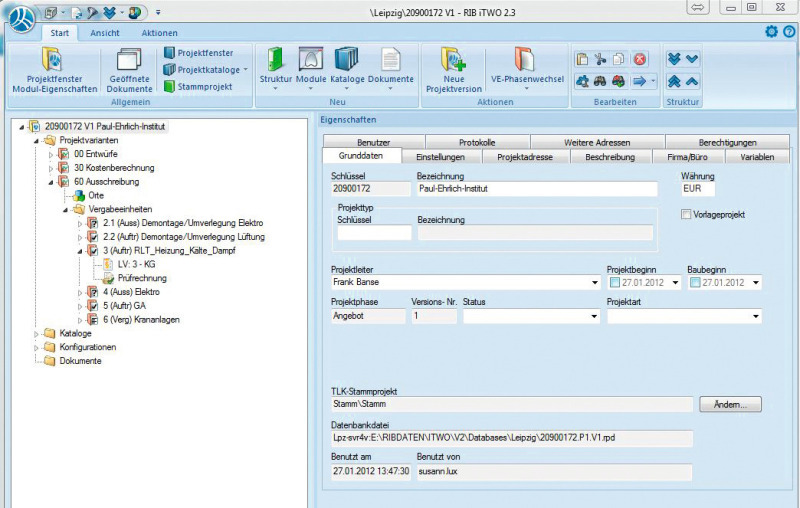Click the copy pages icon in Bearbeiten

pos(619,59)
